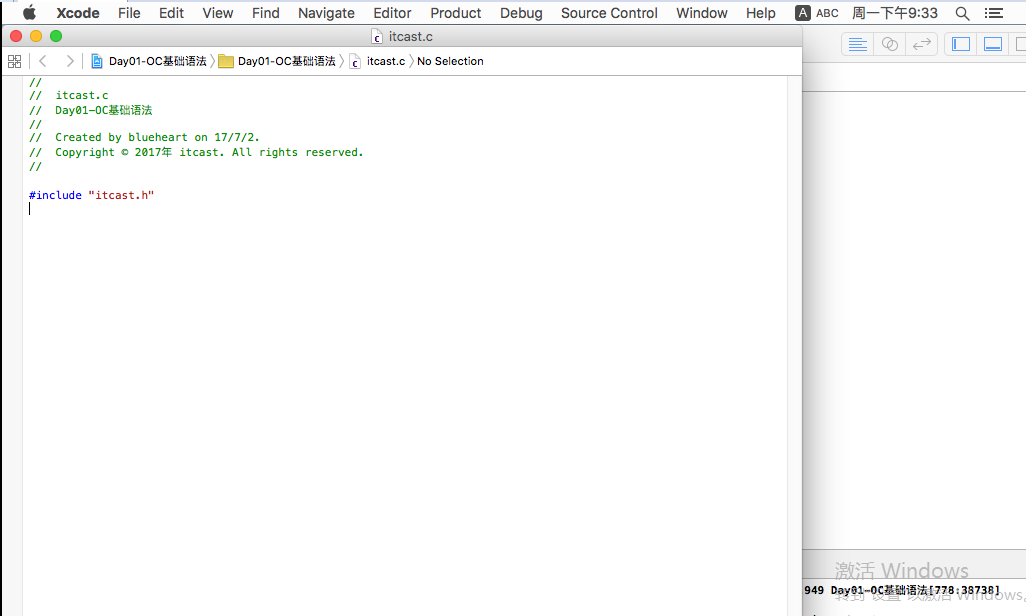The width and height of the screenshot is (1026, 616).
Task: Click the ABC input method label
Action: (x=827, y=13)
